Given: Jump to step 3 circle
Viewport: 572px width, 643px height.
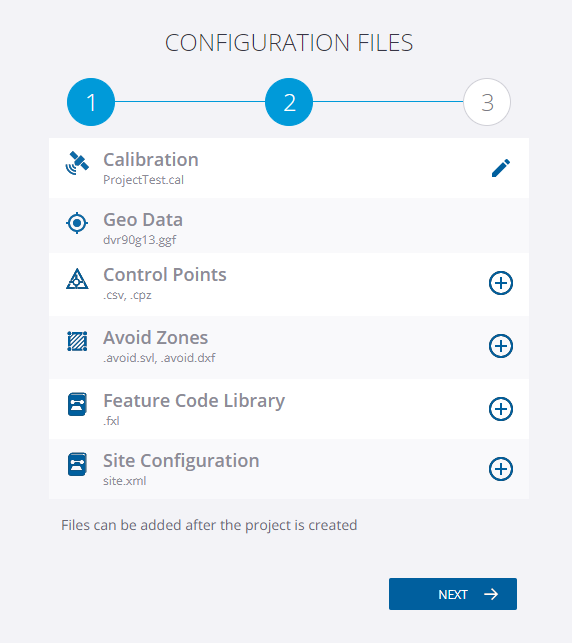Looking at the screenshot, I should (487, 102).
